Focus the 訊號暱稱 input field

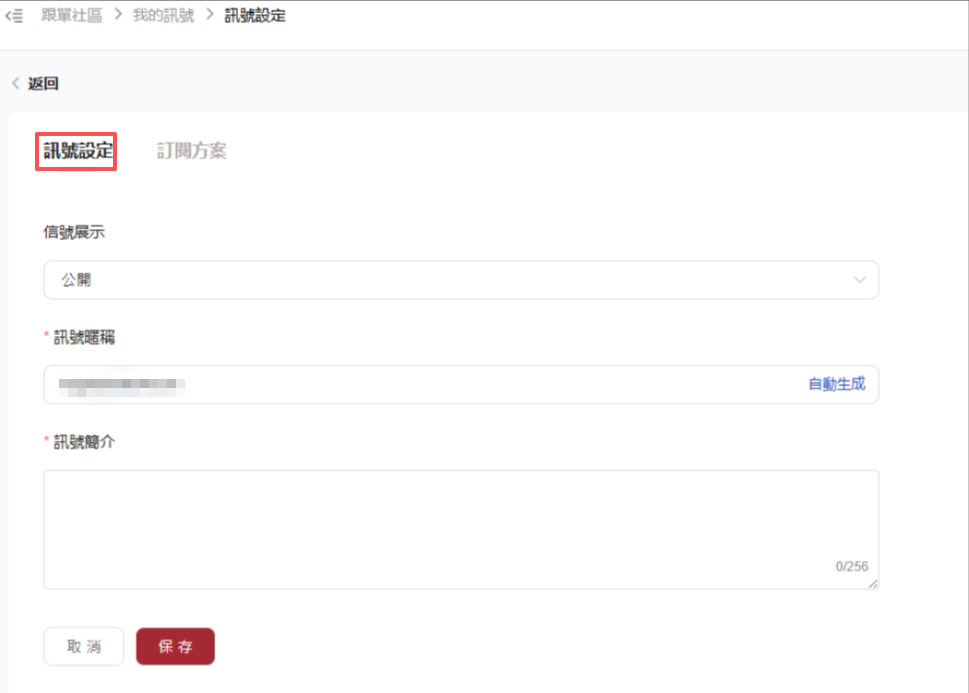pos(461,385)
